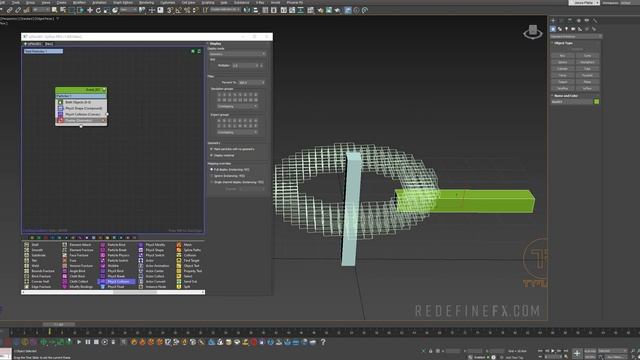Click the ViewCube in the viewport
Screen dimensions: 640x360
[x=533, y=32]
